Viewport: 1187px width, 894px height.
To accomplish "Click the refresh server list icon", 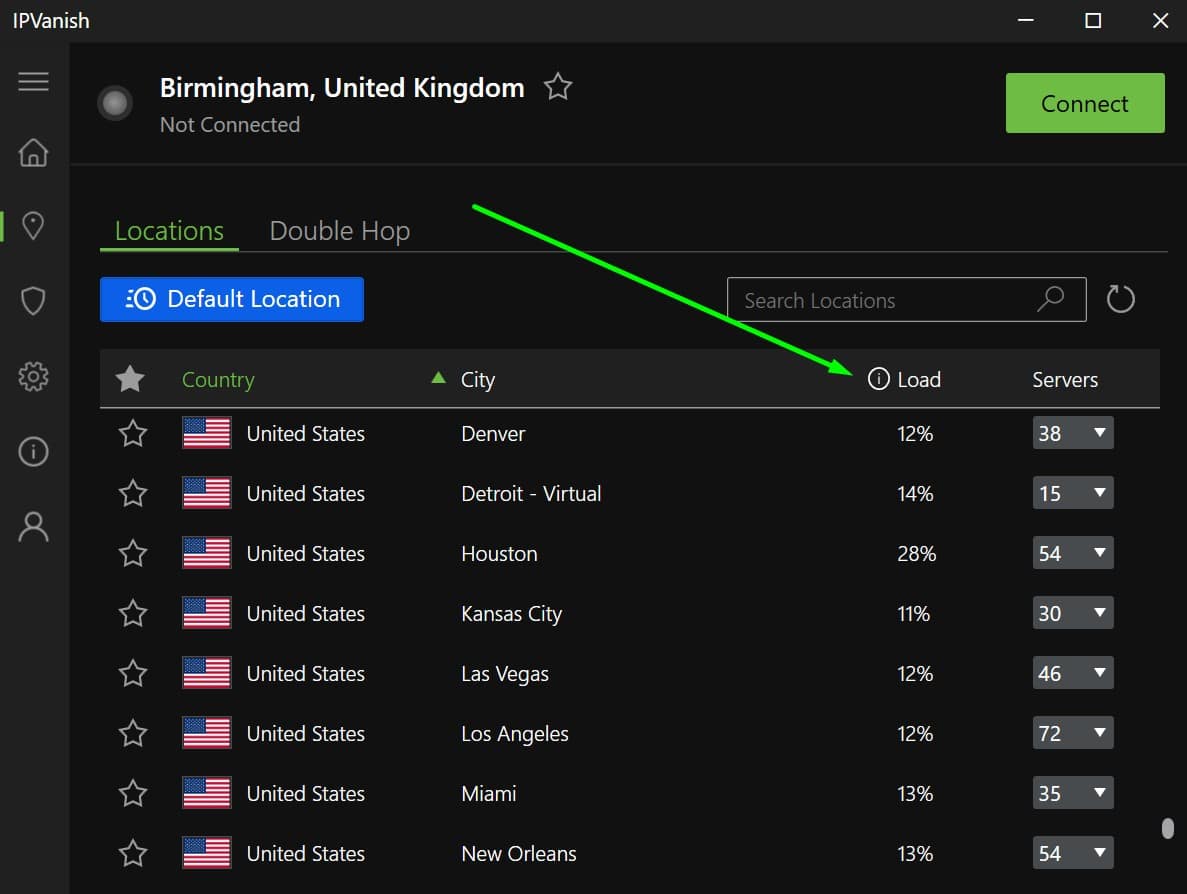I will click(1120, 299).
